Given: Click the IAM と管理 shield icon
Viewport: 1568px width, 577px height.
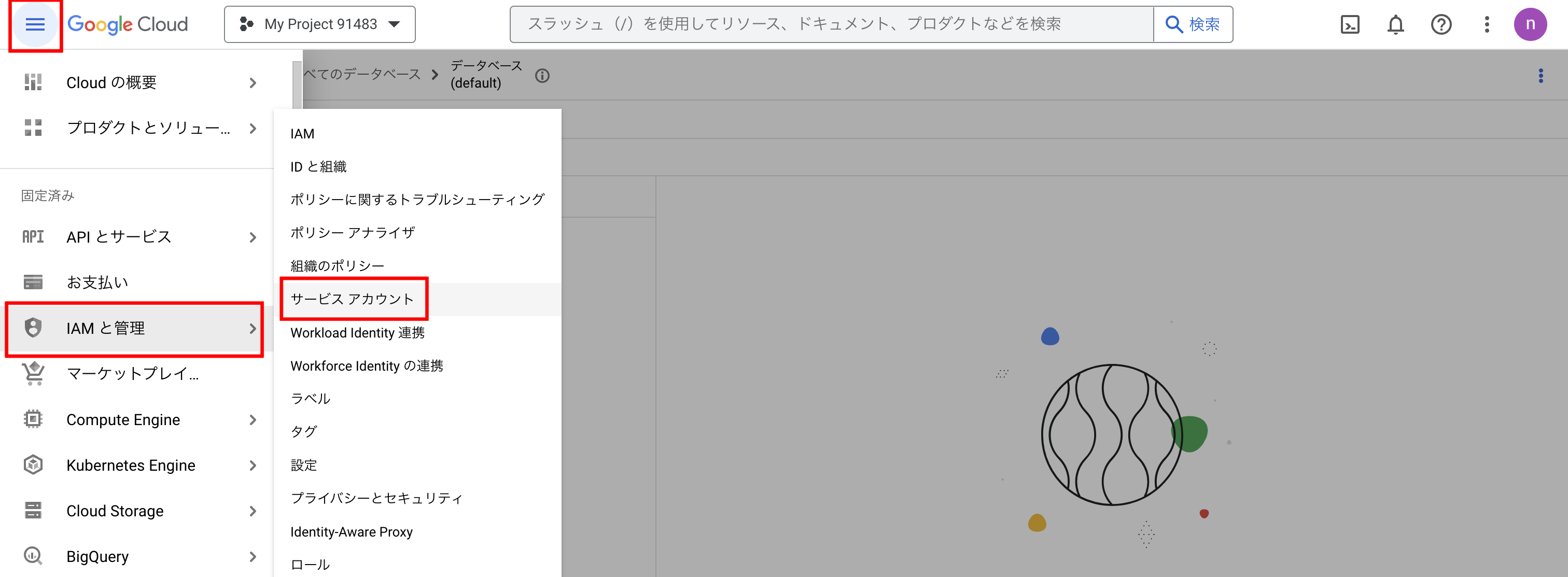Looking at the screenshot, I should click(x=32, y=328).
